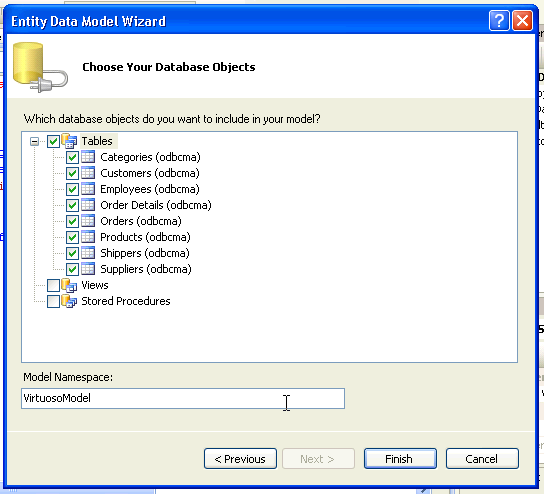This screenshot has width=544, height=494.
Task: Select the Orders (odbcma) tree item
Action: point(141,221)
